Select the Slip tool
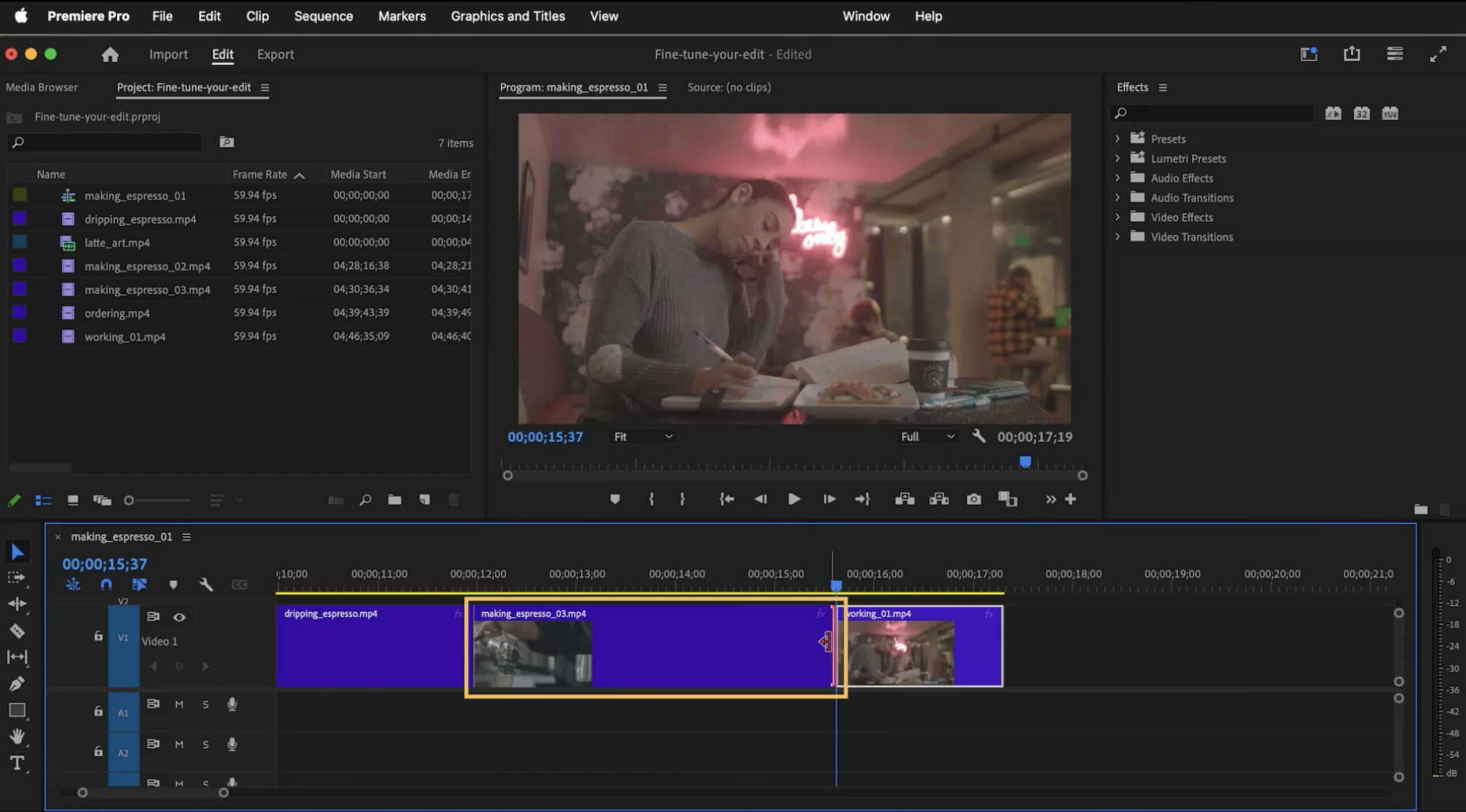The image size is (1466, 812). coord(17,657)
